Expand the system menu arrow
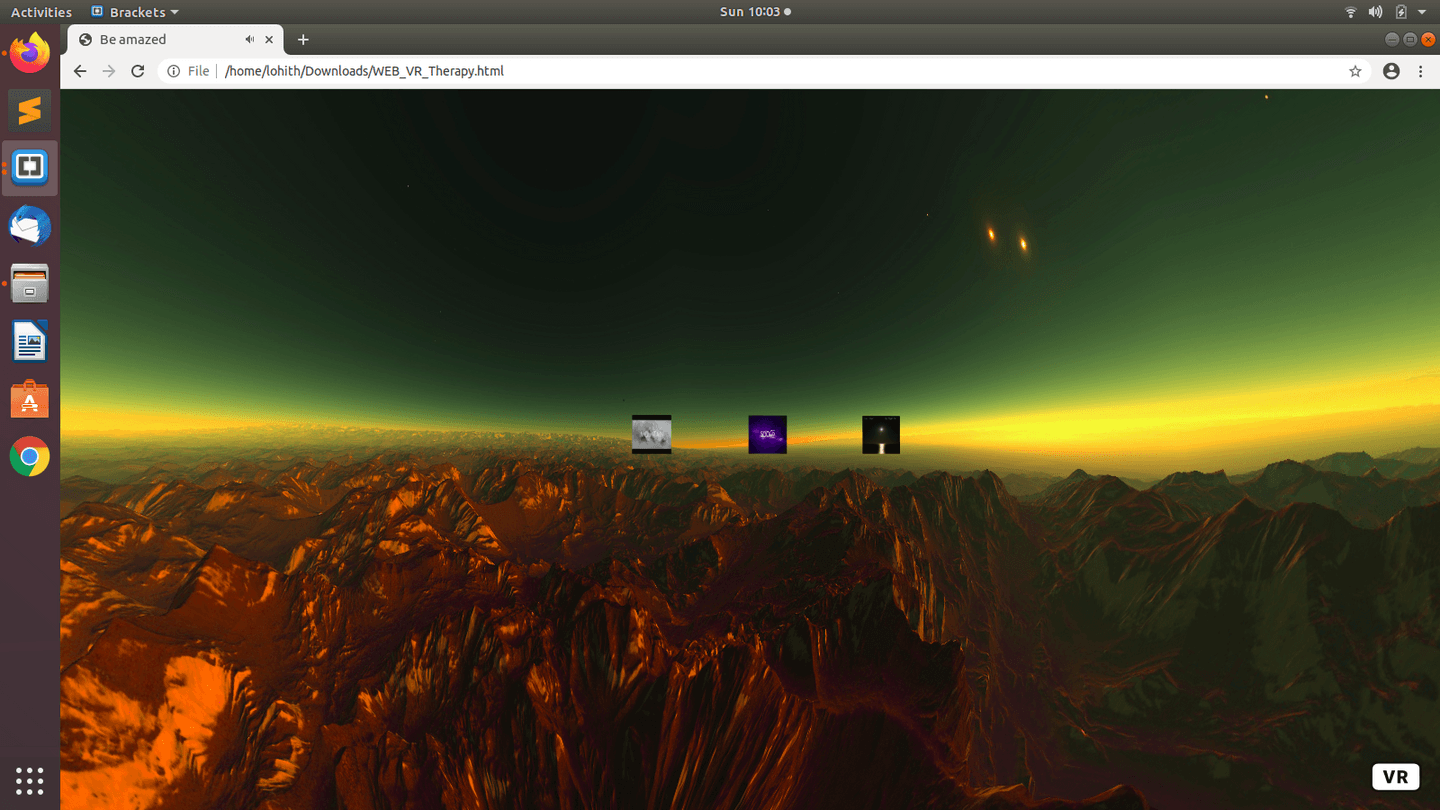This screenshot has width=1440, height=810. [1422, 12]
